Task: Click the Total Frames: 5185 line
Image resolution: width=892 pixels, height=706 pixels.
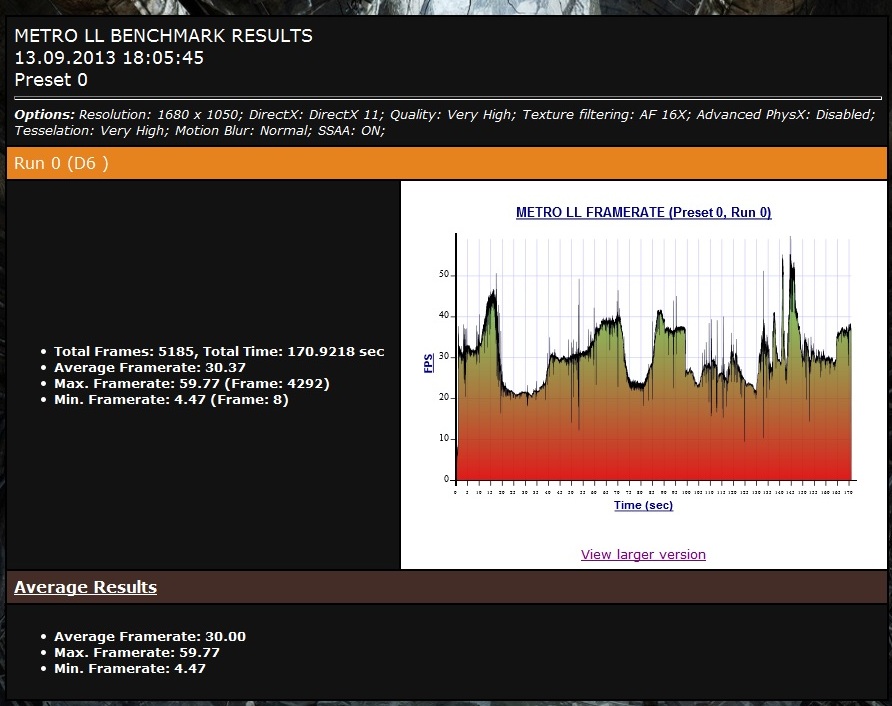Action: [x=219, y=352]
